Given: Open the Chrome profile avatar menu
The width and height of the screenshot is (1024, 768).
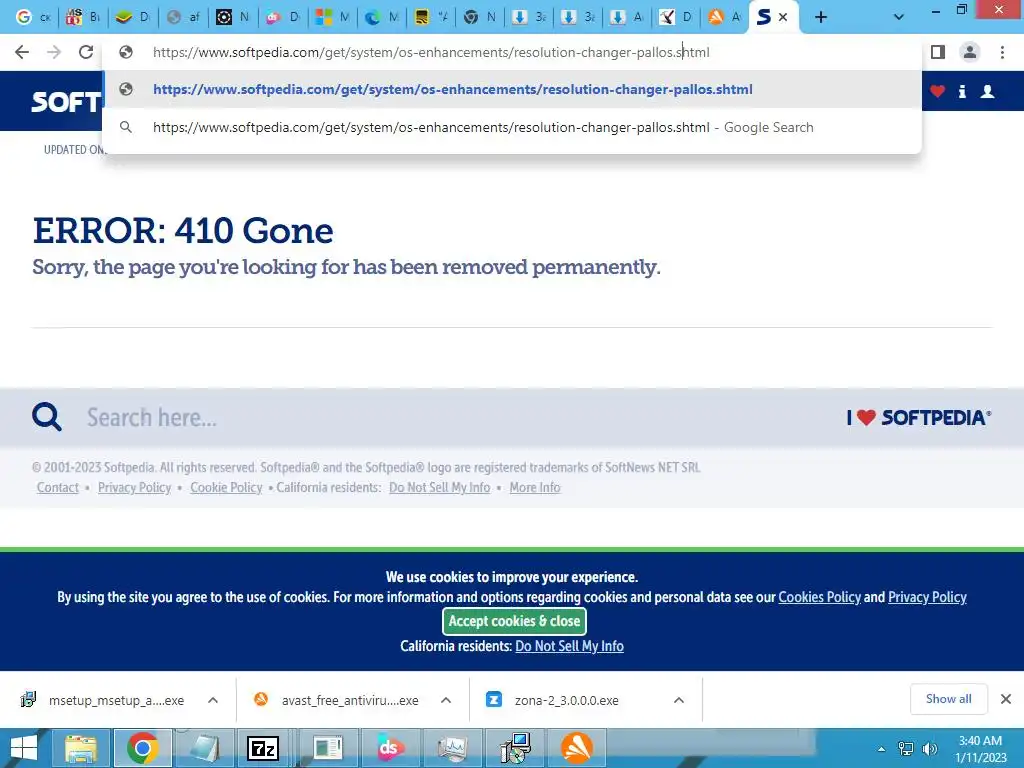Looking at the screenshot, I should [970, 52].
